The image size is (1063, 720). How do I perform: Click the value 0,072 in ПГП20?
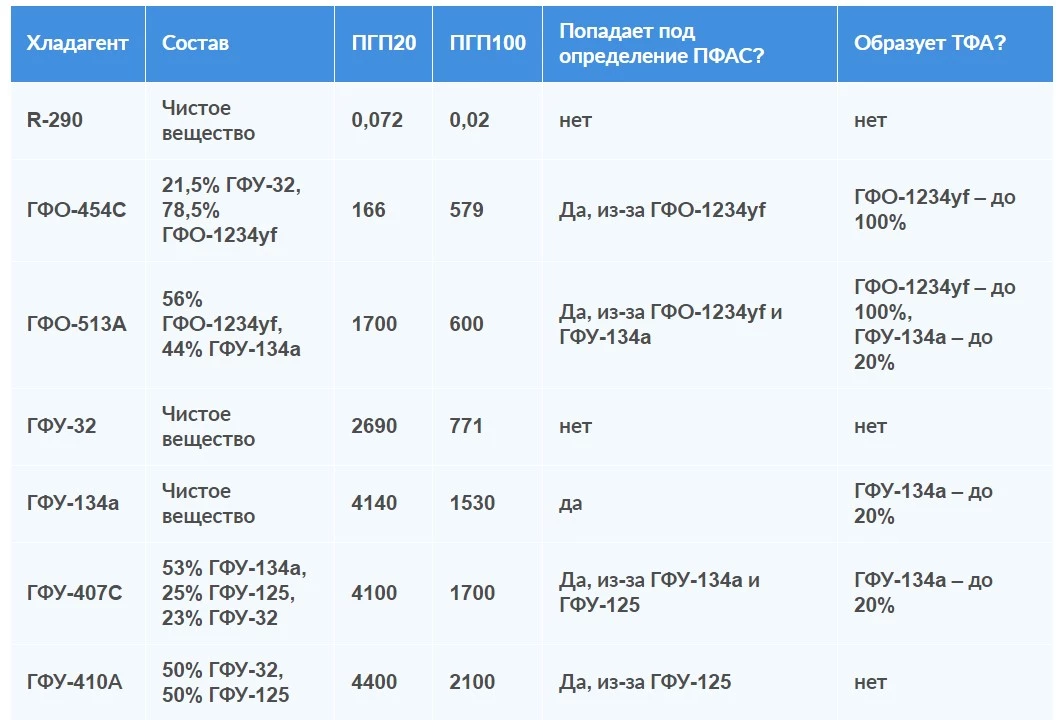click(x=377, y=120)
